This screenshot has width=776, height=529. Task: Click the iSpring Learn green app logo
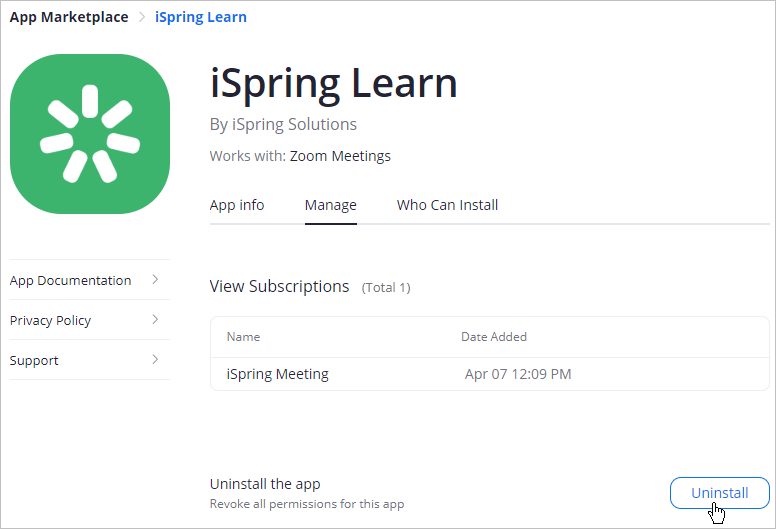pos(89,134)
